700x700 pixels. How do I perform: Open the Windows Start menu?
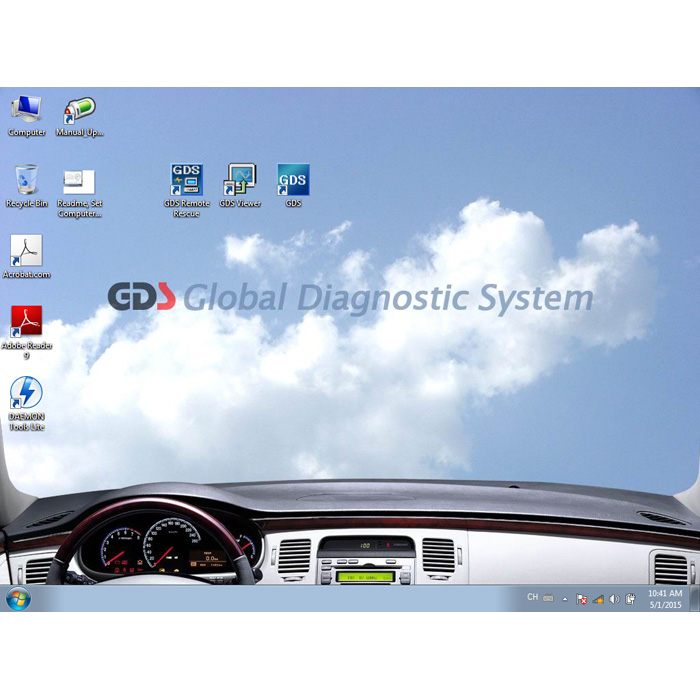click(x=19, y=599)
